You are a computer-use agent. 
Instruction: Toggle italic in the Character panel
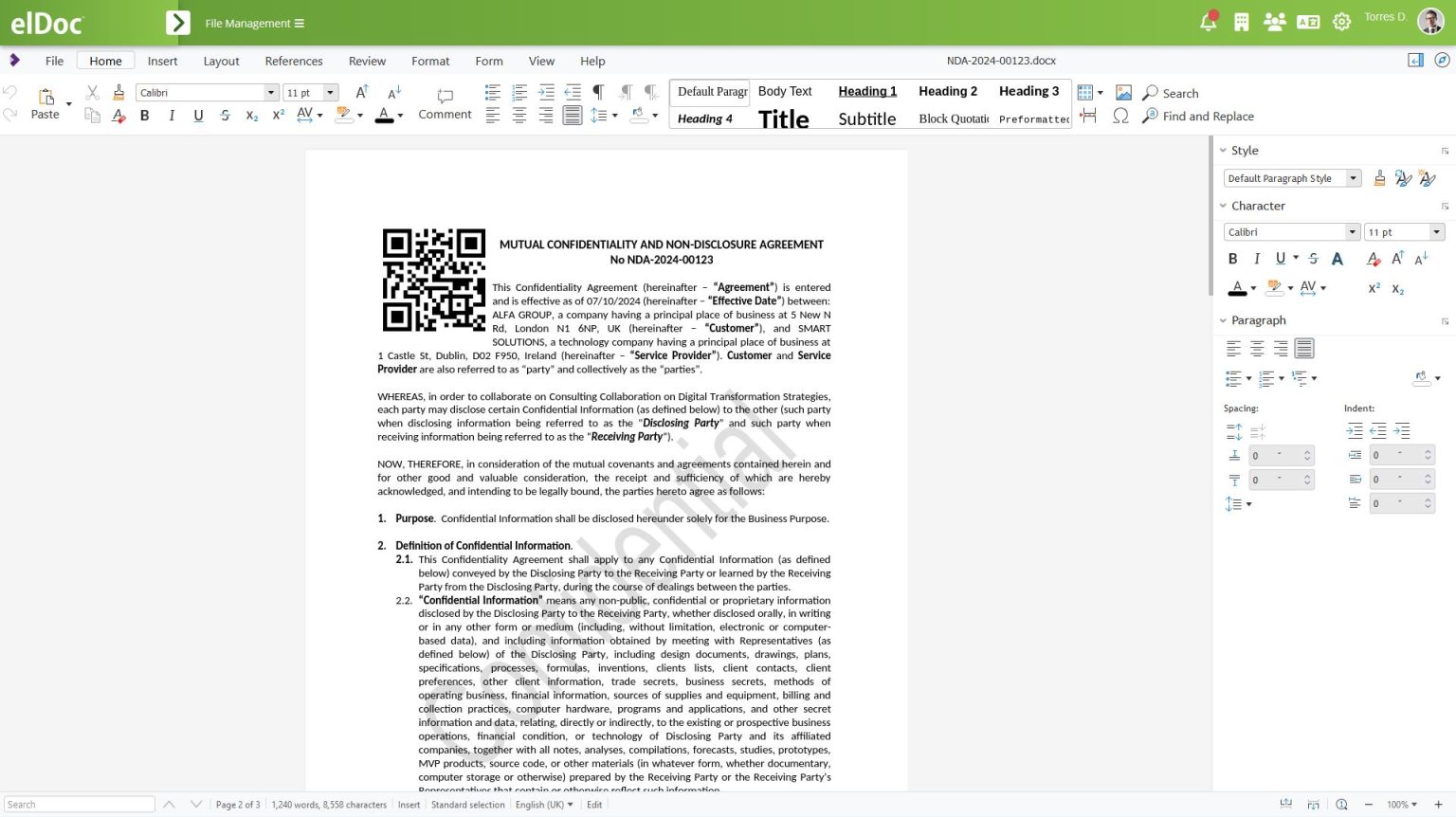click(x=1256, y=258)
